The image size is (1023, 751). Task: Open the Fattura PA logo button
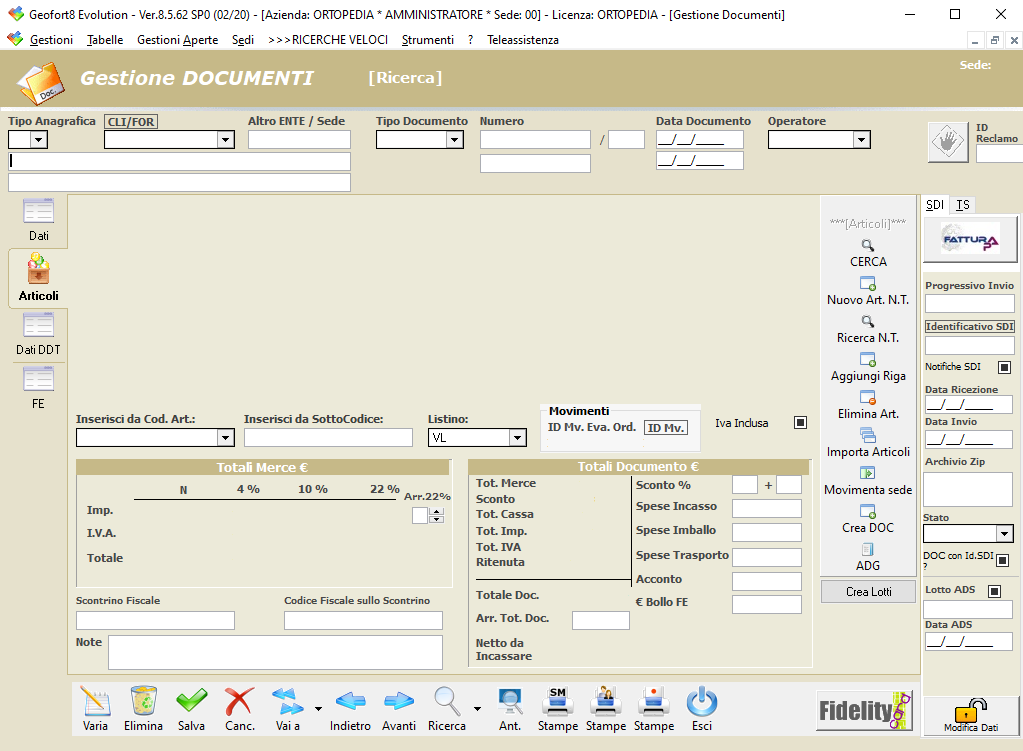(969, 240)
